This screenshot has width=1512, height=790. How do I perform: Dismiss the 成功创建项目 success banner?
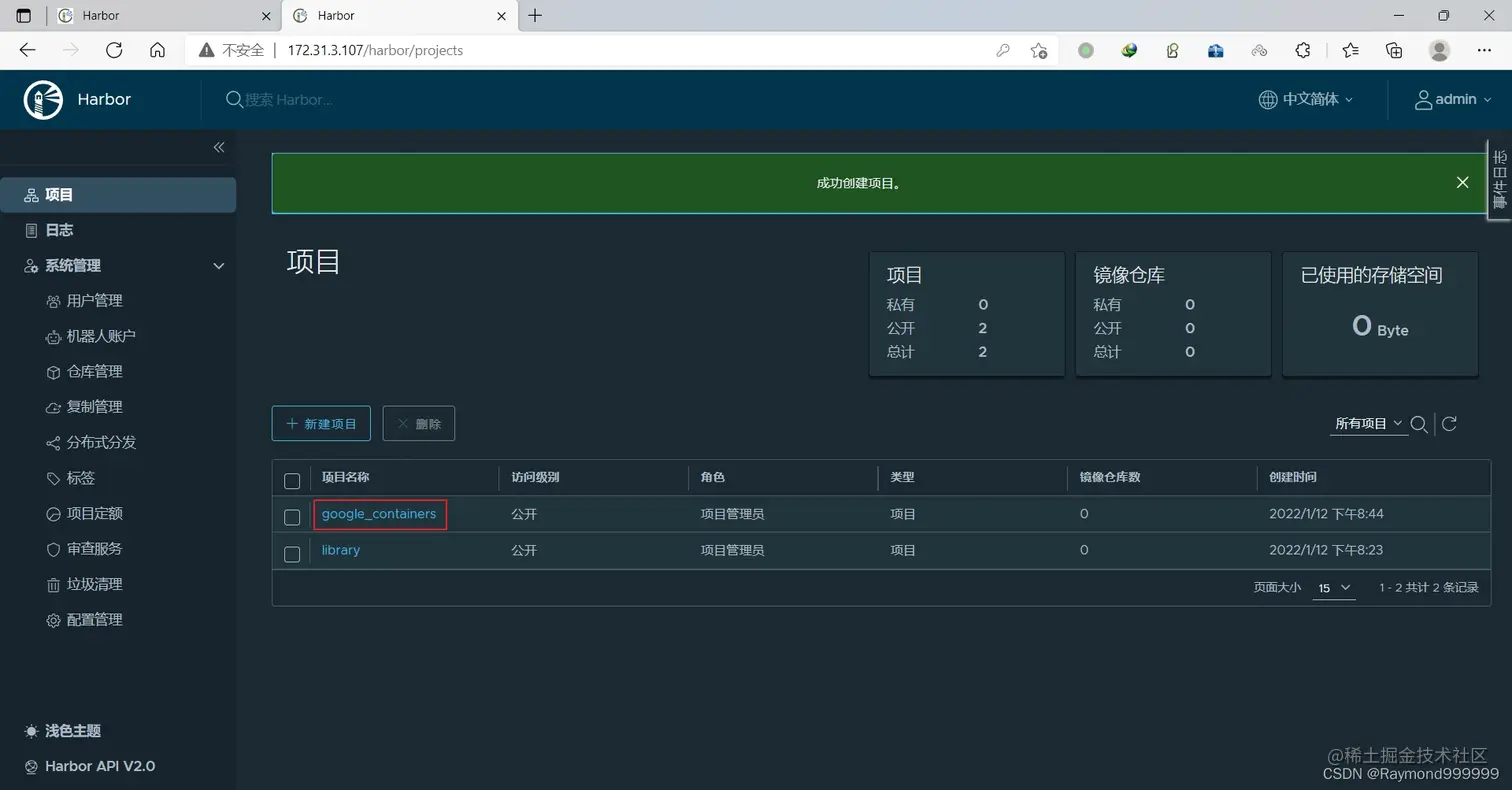click(1462, 183)
